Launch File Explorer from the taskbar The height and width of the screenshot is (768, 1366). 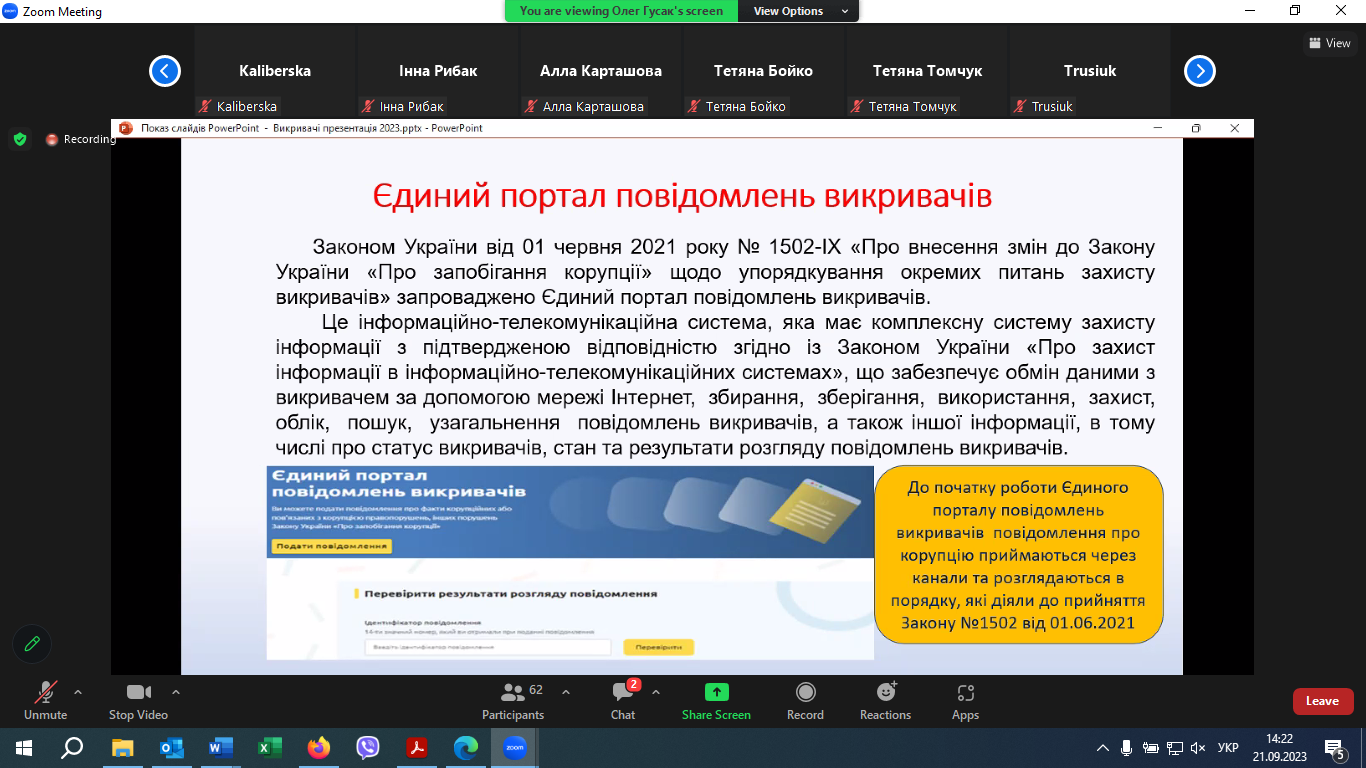coord(122,747)
